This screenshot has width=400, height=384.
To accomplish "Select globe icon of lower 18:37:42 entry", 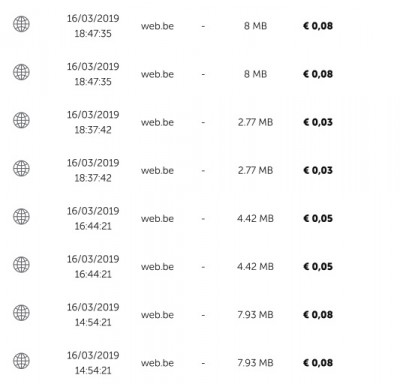I will tap(21, 168).
